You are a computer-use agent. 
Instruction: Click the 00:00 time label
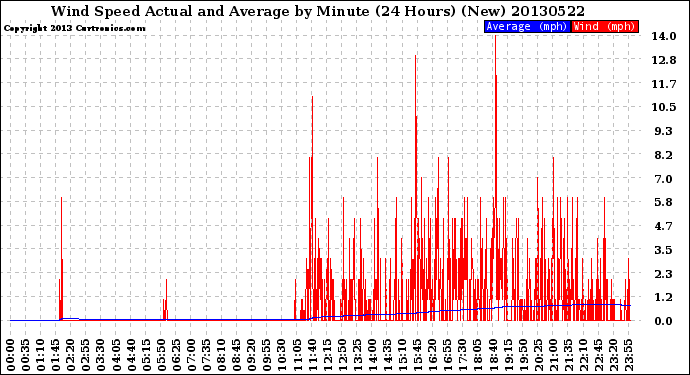[x=11, y=355]
